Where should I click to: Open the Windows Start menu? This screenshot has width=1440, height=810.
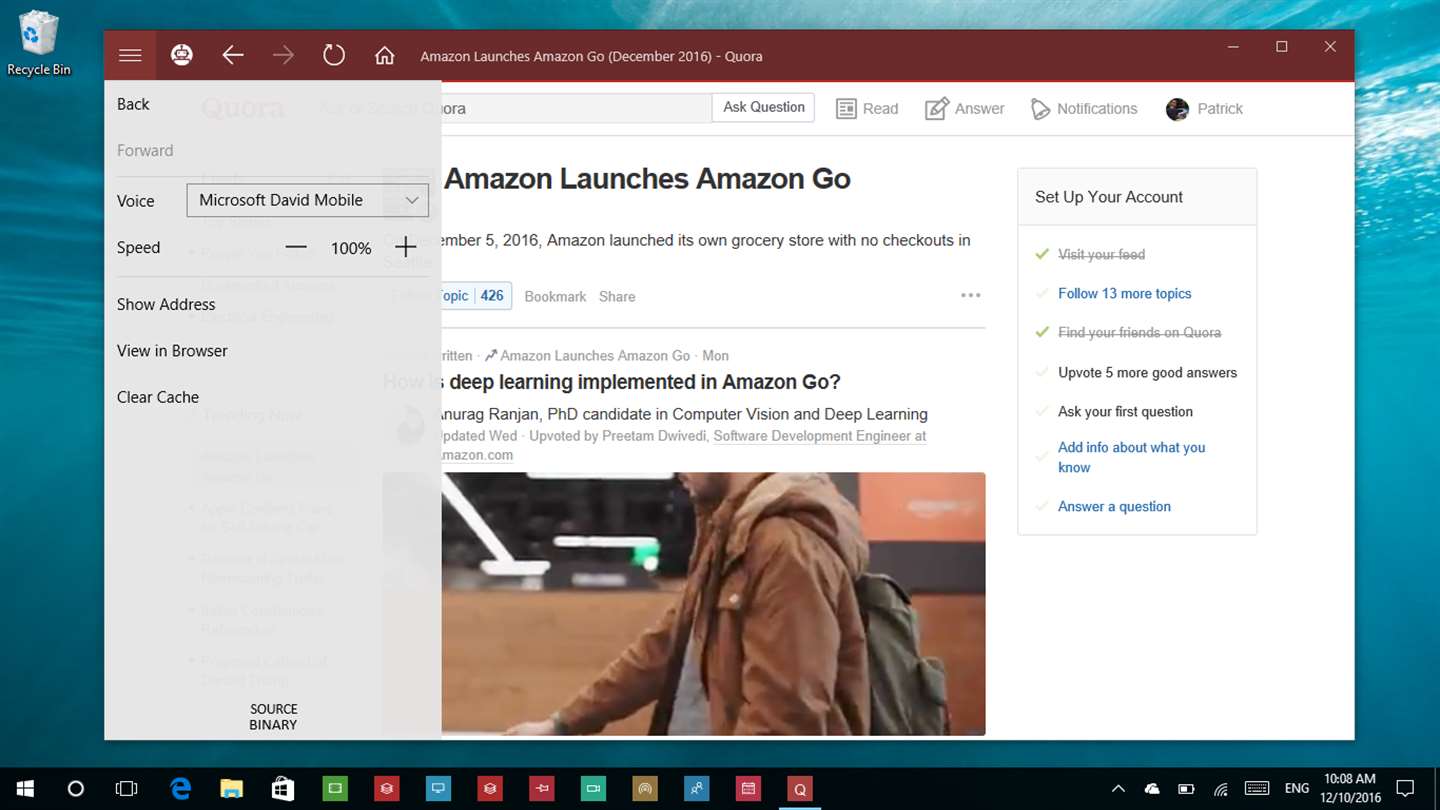pos(24,789)
